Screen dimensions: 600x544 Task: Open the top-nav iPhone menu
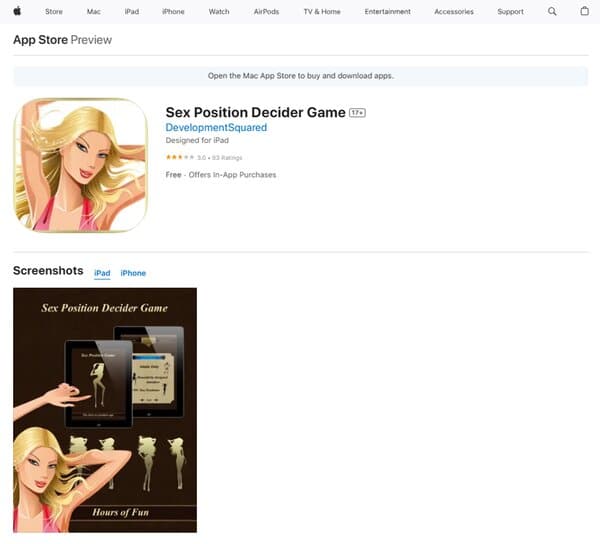(173, 12)
